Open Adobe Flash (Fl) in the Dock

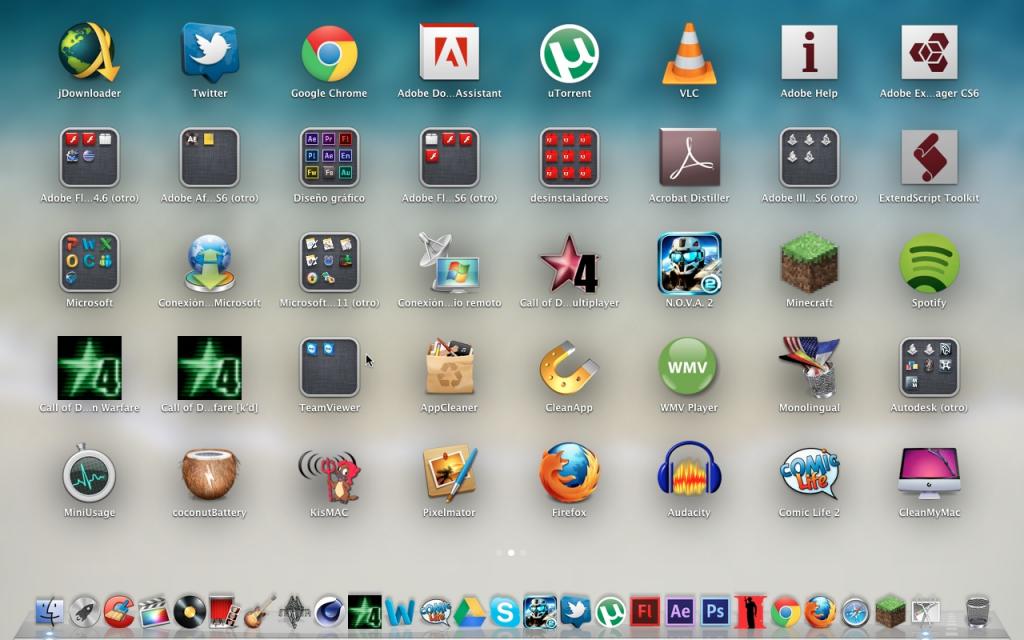(x=645, y=612)
